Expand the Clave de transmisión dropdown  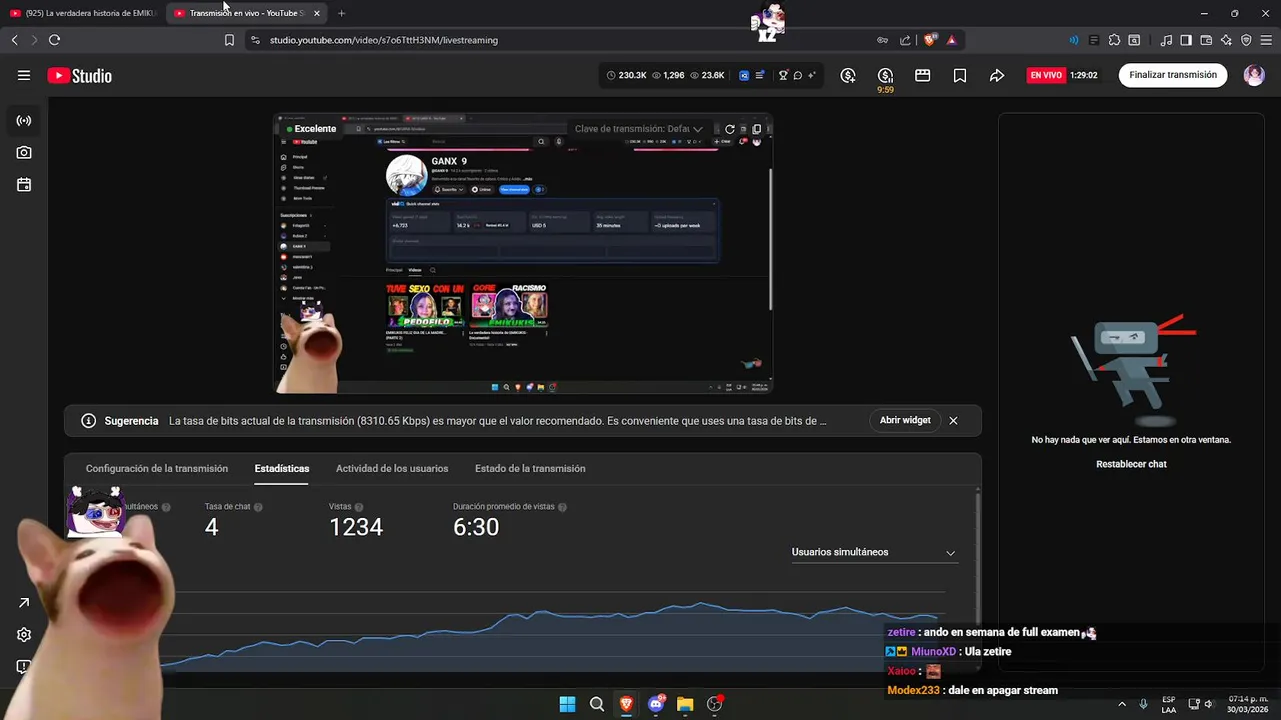639,129
